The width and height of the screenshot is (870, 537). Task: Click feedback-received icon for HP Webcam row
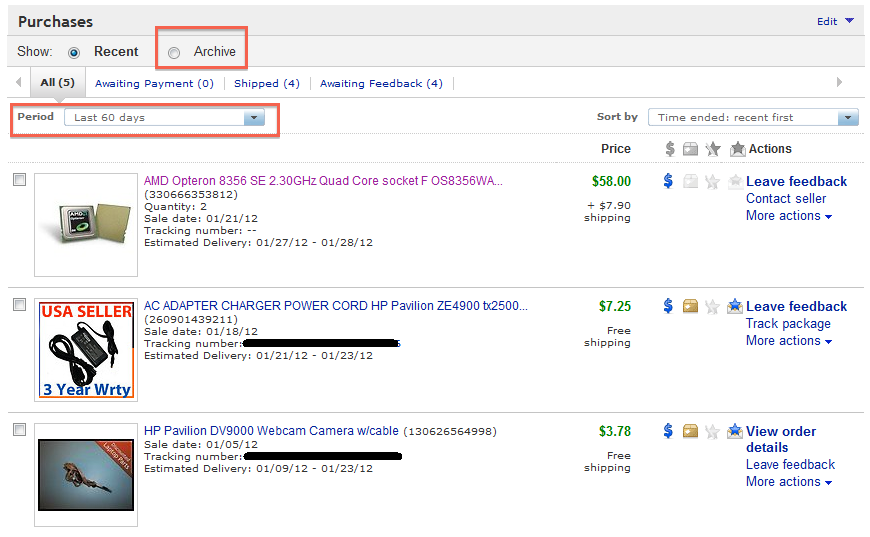(736, 431)
